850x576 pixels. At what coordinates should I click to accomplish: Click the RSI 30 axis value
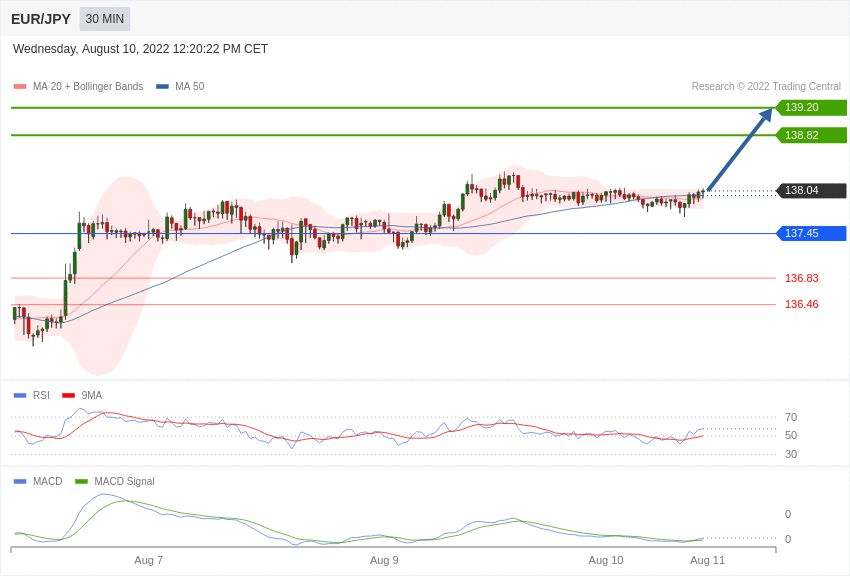[791, 454]
